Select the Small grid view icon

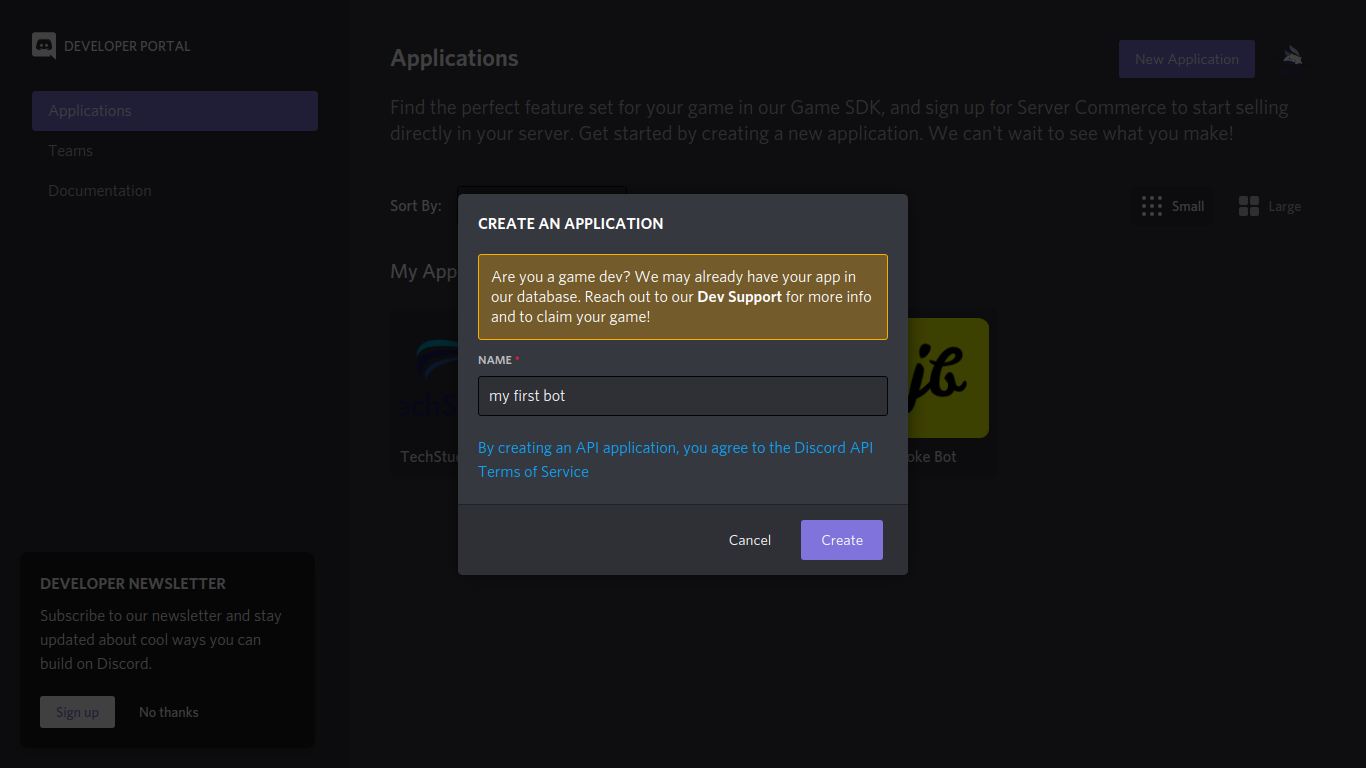(x=1152, y=206)
